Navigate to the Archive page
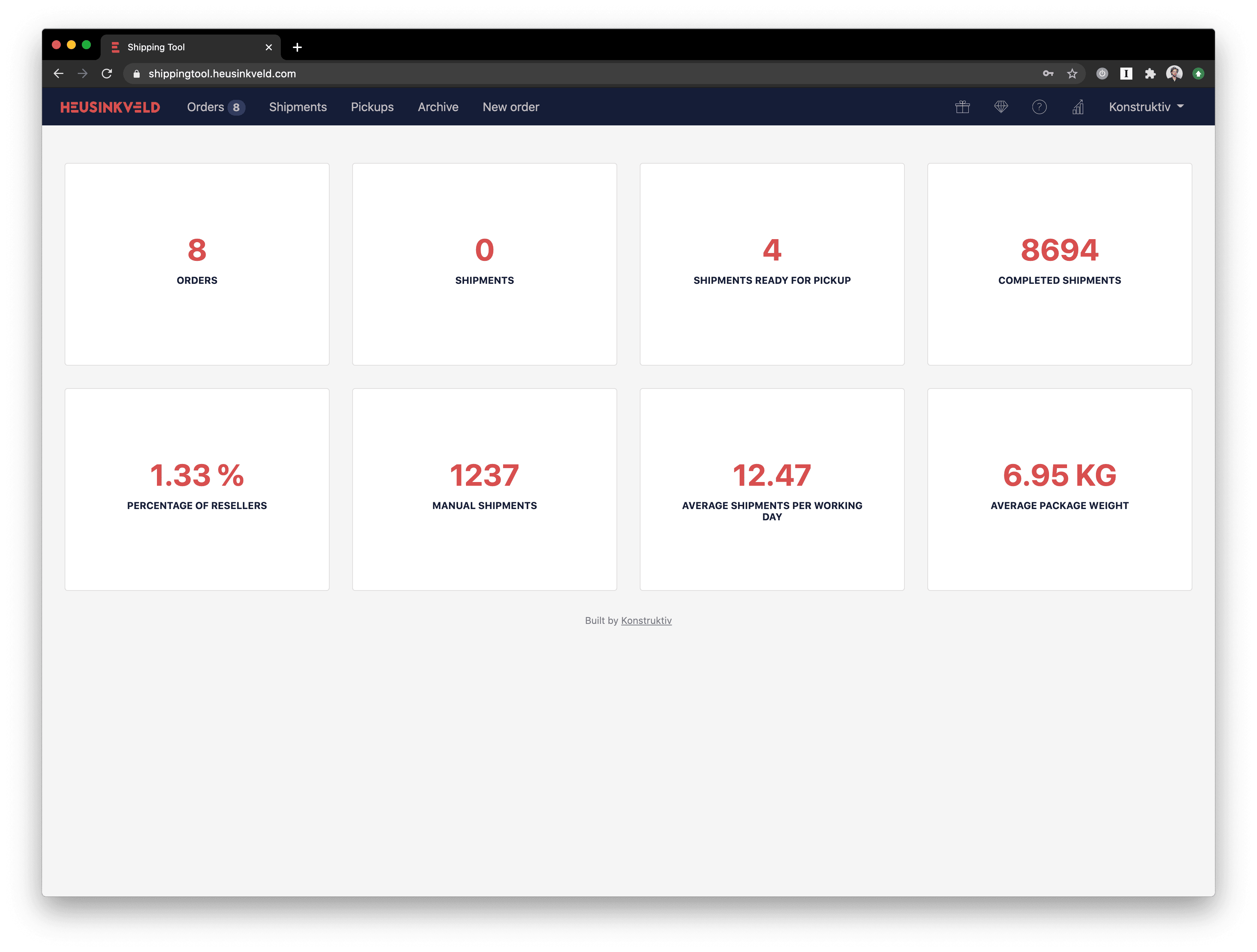The width and height of the screenshot is (1257, 952). (437, 107)
